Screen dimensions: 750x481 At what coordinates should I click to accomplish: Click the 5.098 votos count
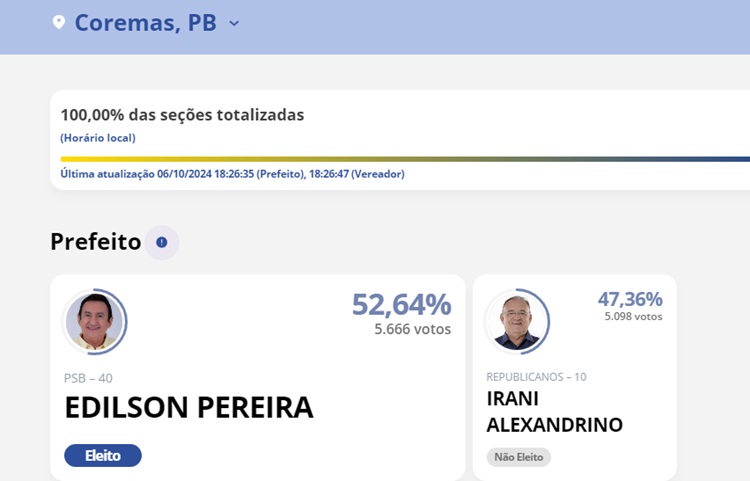[633, 317]
